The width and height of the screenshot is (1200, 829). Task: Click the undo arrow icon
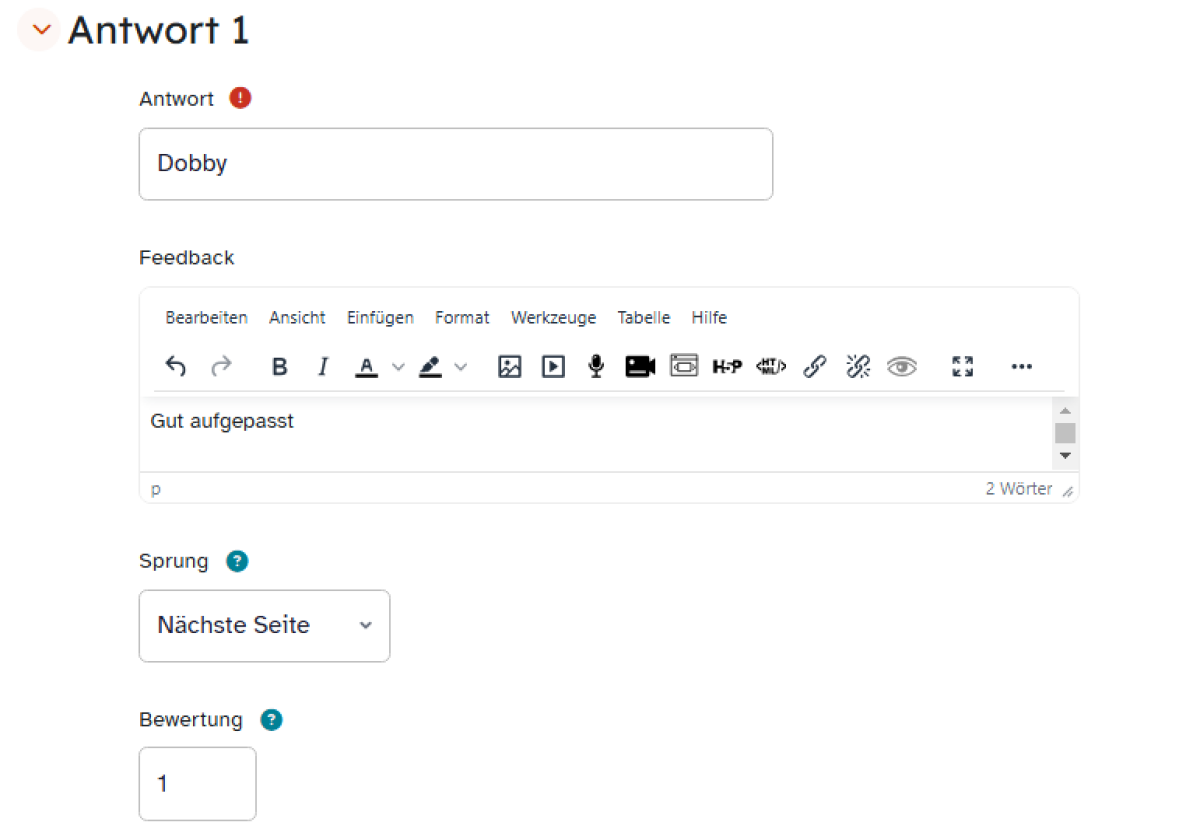[176, 366]
